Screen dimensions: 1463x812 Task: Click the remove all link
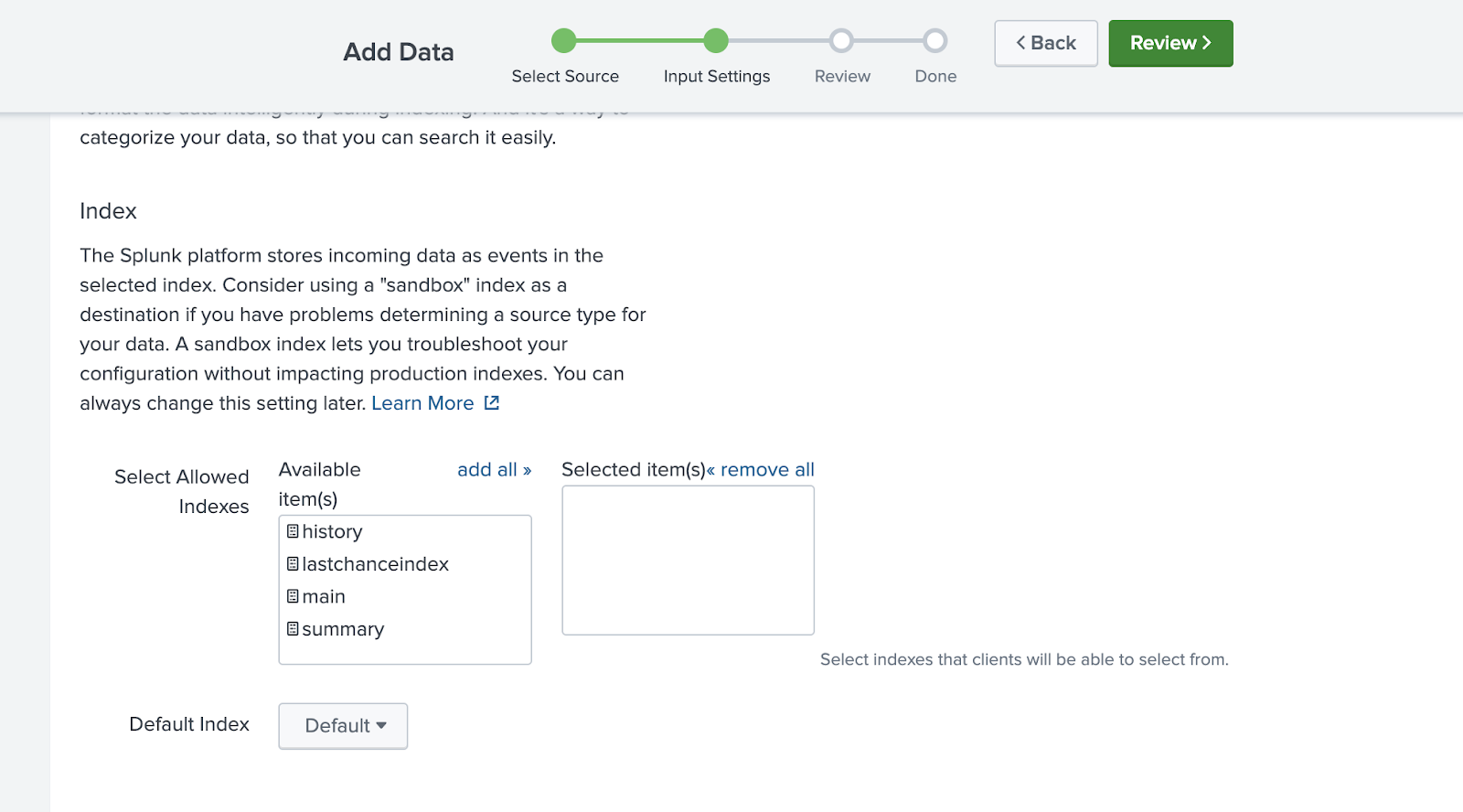tap(761, 470)
